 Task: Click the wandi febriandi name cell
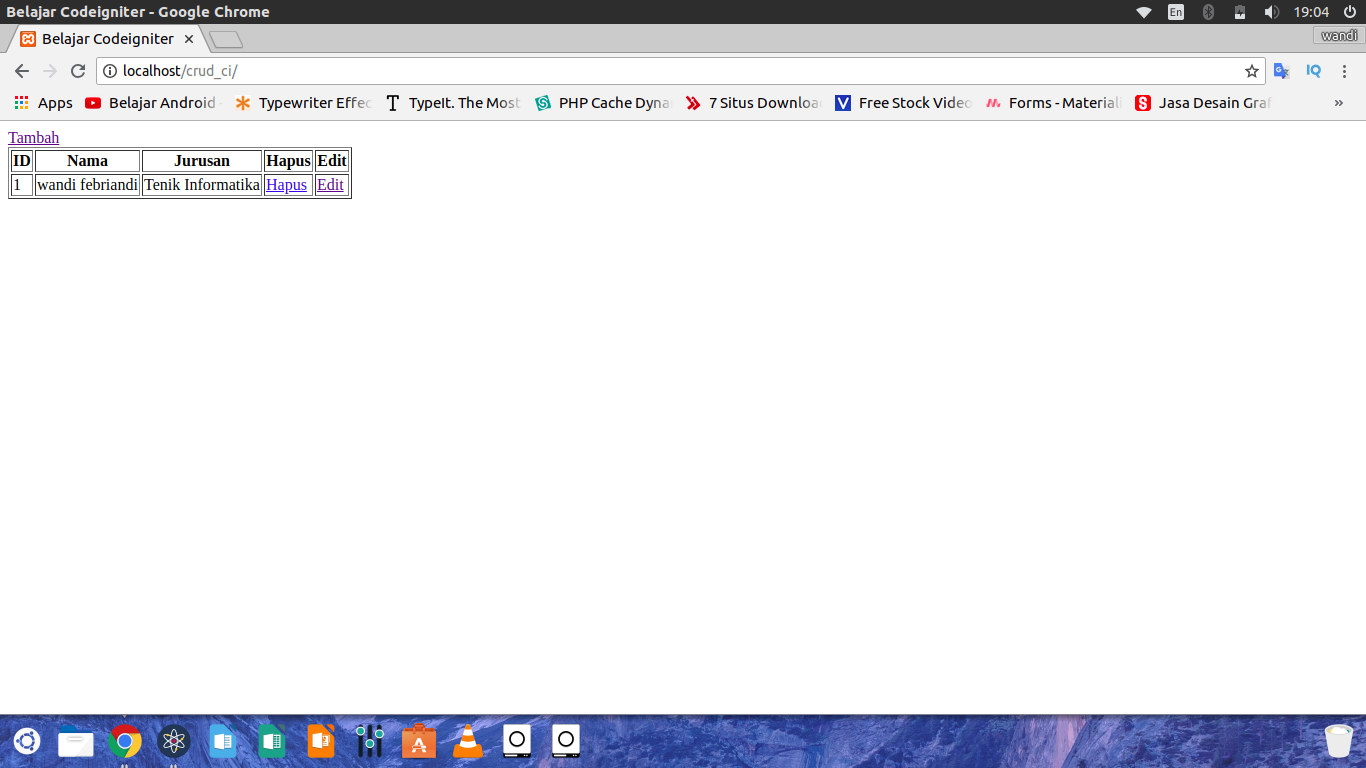pyautogui.click(x=87, y=185)
